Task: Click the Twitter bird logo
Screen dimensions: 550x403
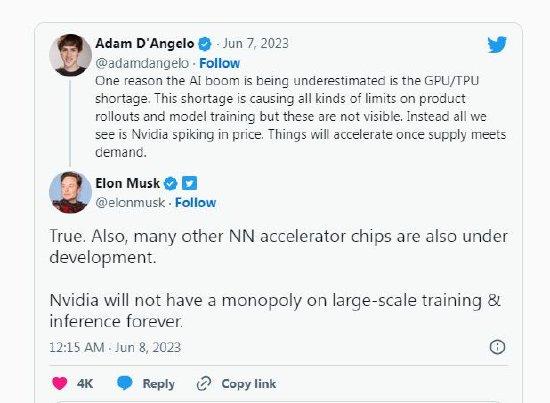Action: 497,44
